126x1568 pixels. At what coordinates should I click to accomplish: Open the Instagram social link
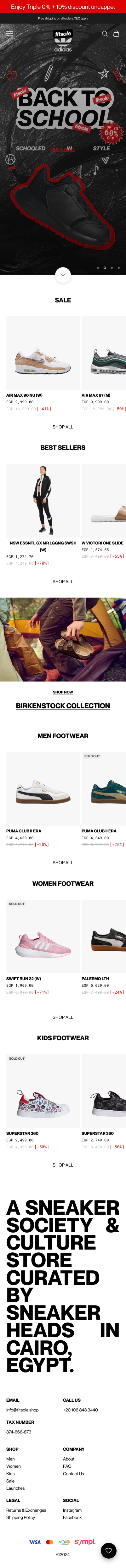click(x=72, y=1510)
